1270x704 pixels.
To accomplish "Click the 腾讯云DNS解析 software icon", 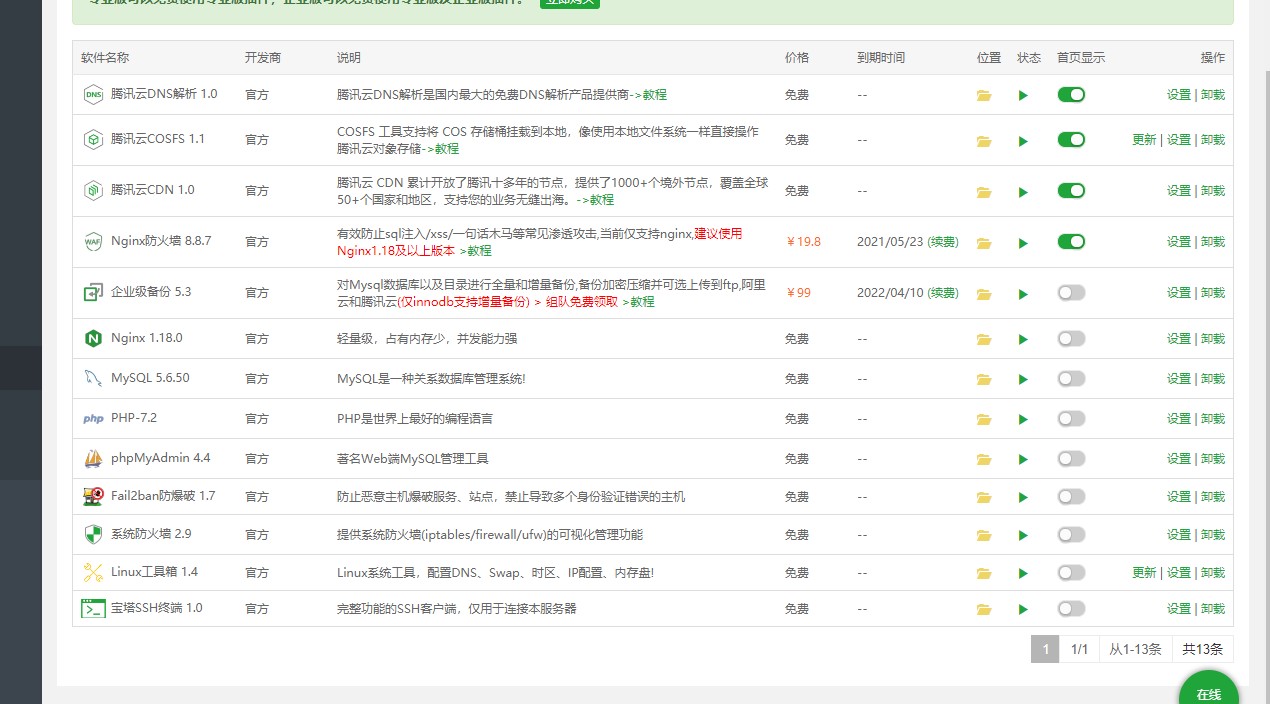I will tap(93, 95).
